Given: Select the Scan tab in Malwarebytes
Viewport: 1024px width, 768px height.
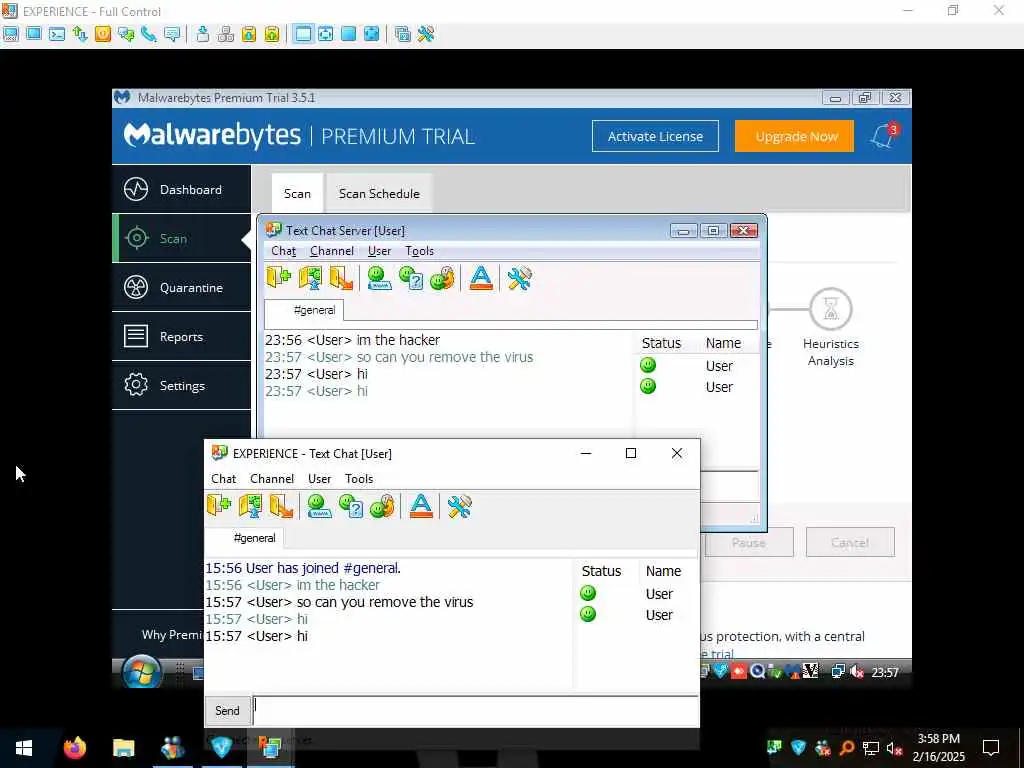Looking at the screenshot, I should 297,193.
